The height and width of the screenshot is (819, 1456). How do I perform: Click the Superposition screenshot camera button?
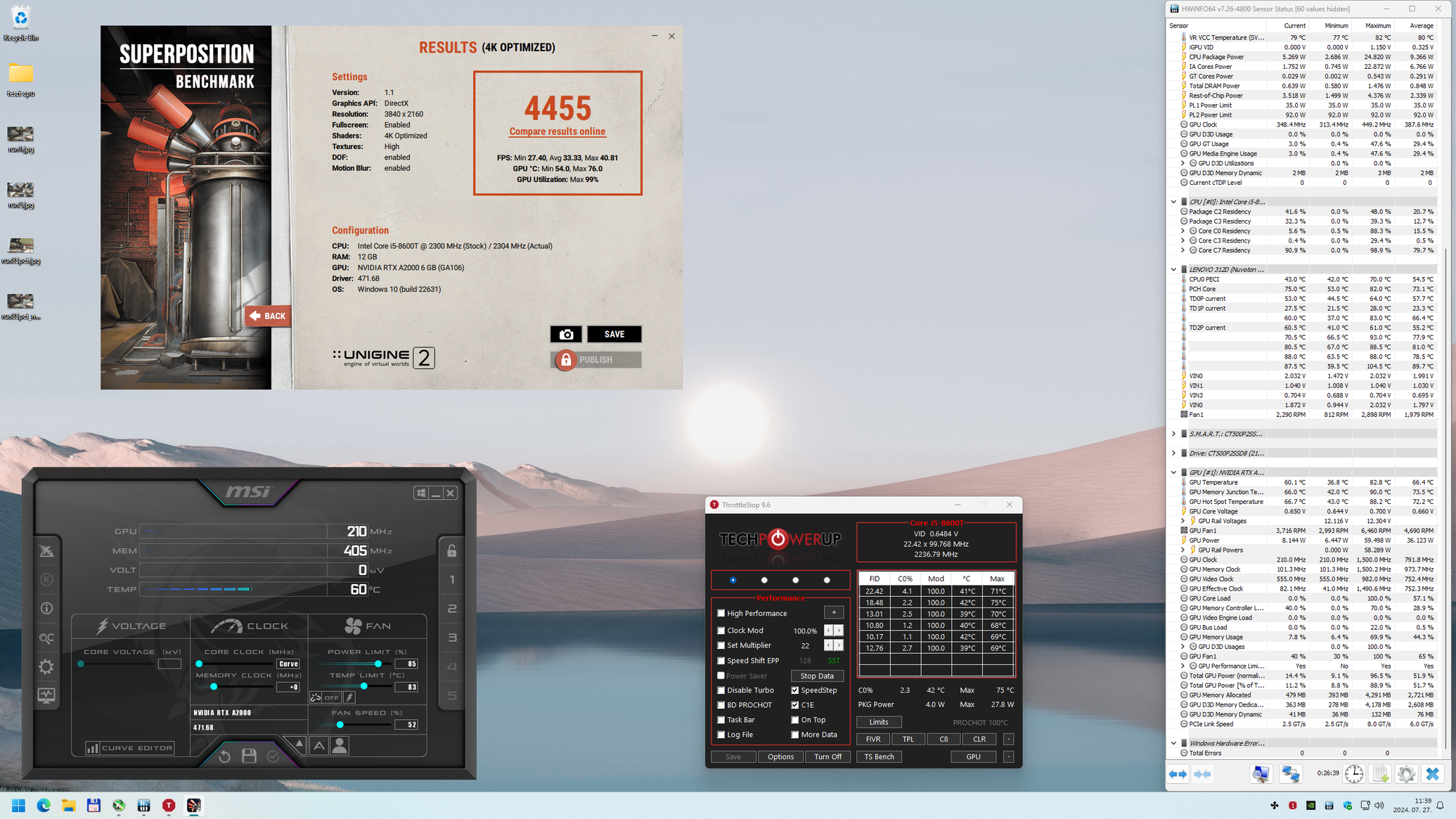tap(566, 334)
